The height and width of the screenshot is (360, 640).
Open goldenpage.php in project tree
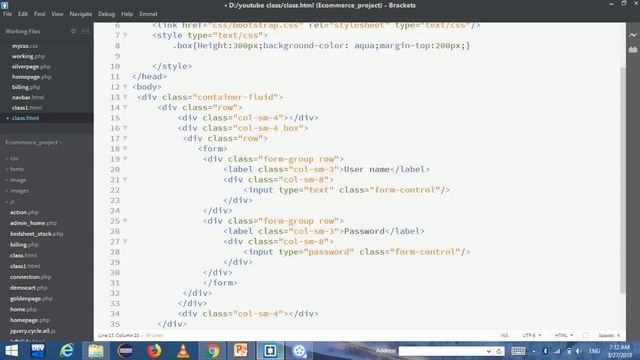pyautogui.click(x=31, y=298)
